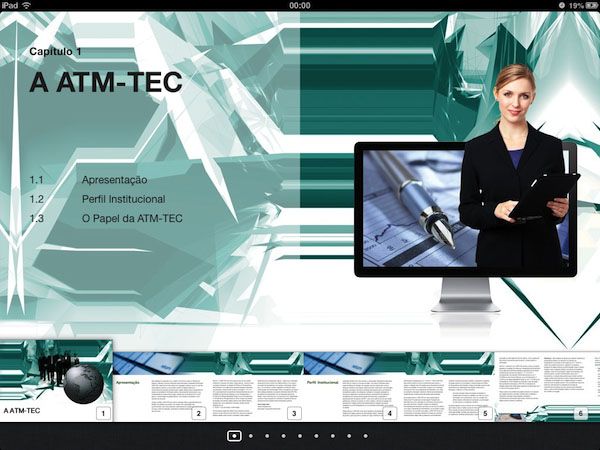Open page 4 Perfil Institucional thumbnail
The width and height of the screenshot is (600, 450).
tap(350, 386)
